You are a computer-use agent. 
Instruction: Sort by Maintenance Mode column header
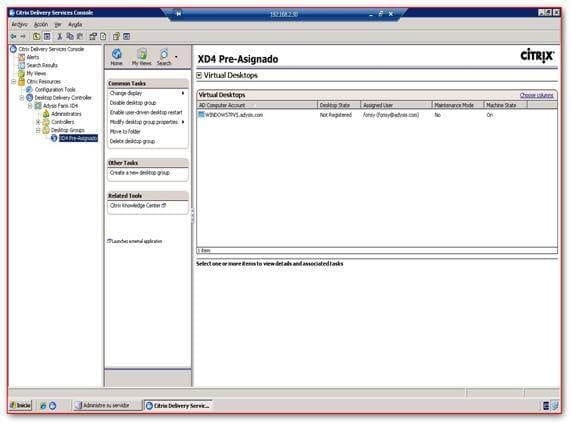458,105
